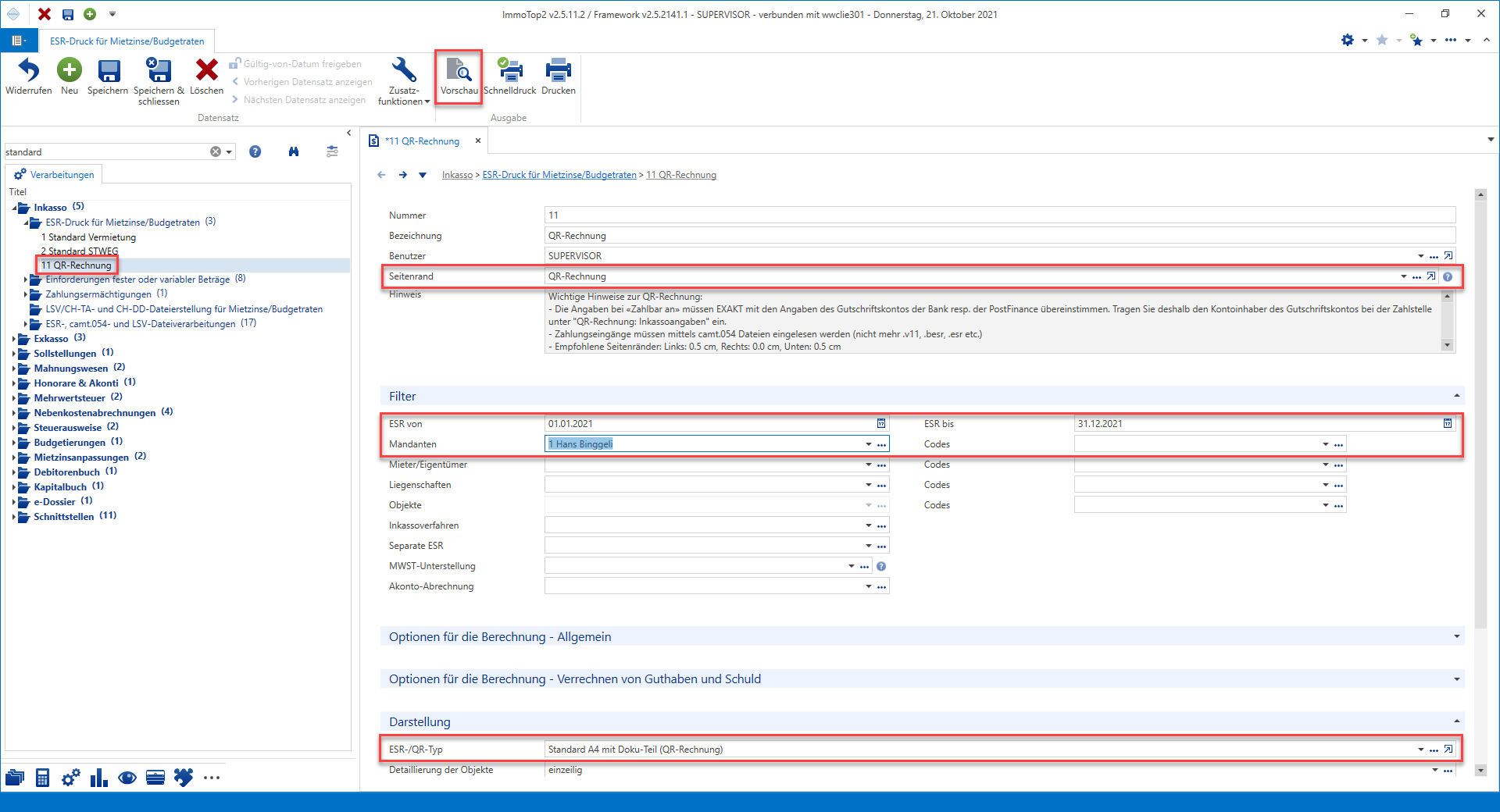Close the 11 QR-Rechnung tab
The width and height of the screenshot is (1500, 812).
click(478, 141)
